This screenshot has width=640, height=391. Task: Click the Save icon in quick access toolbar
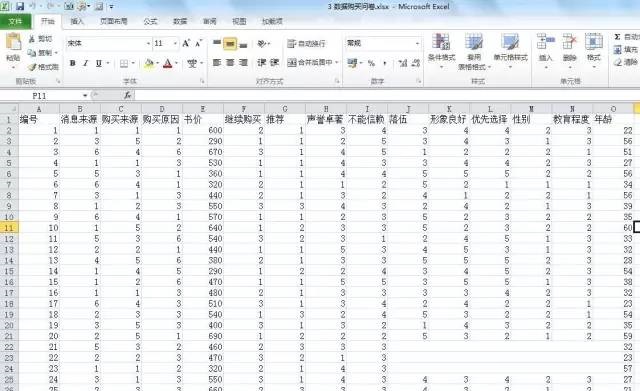pyautogui.click(x=19, y=7)
